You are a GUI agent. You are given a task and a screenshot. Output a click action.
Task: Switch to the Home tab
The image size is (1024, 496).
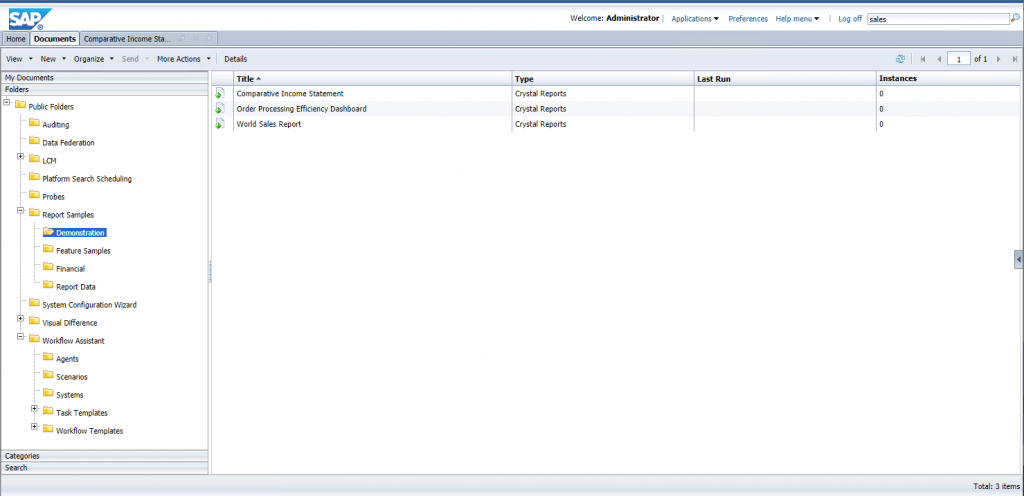tap(16, 39)
